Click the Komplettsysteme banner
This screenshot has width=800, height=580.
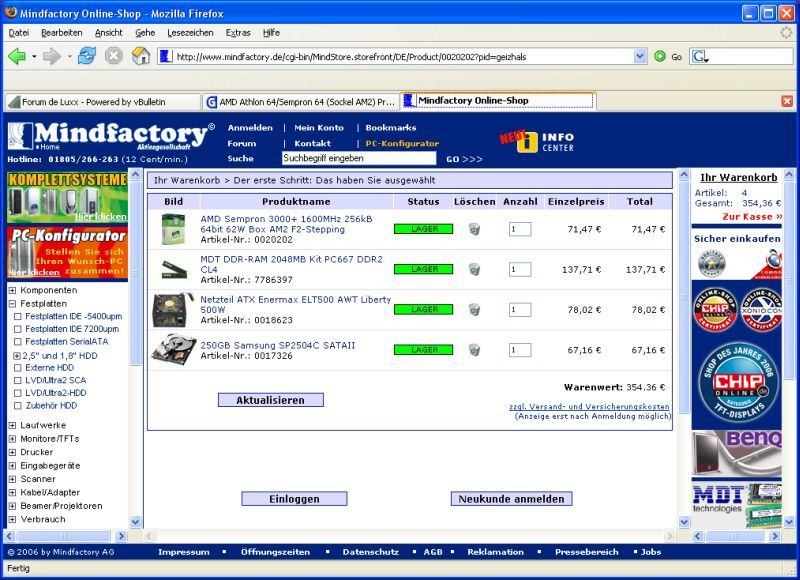tap(67, 197)
